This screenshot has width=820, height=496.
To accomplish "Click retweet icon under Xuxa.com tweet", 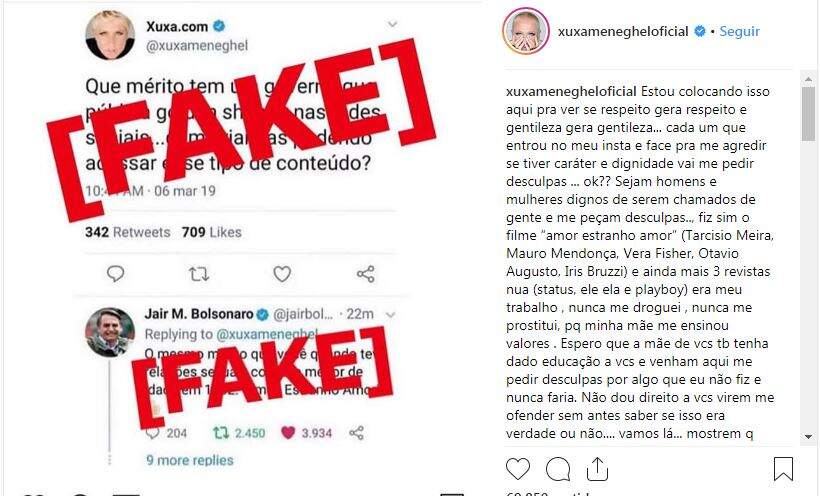I will tap(199, 274).
